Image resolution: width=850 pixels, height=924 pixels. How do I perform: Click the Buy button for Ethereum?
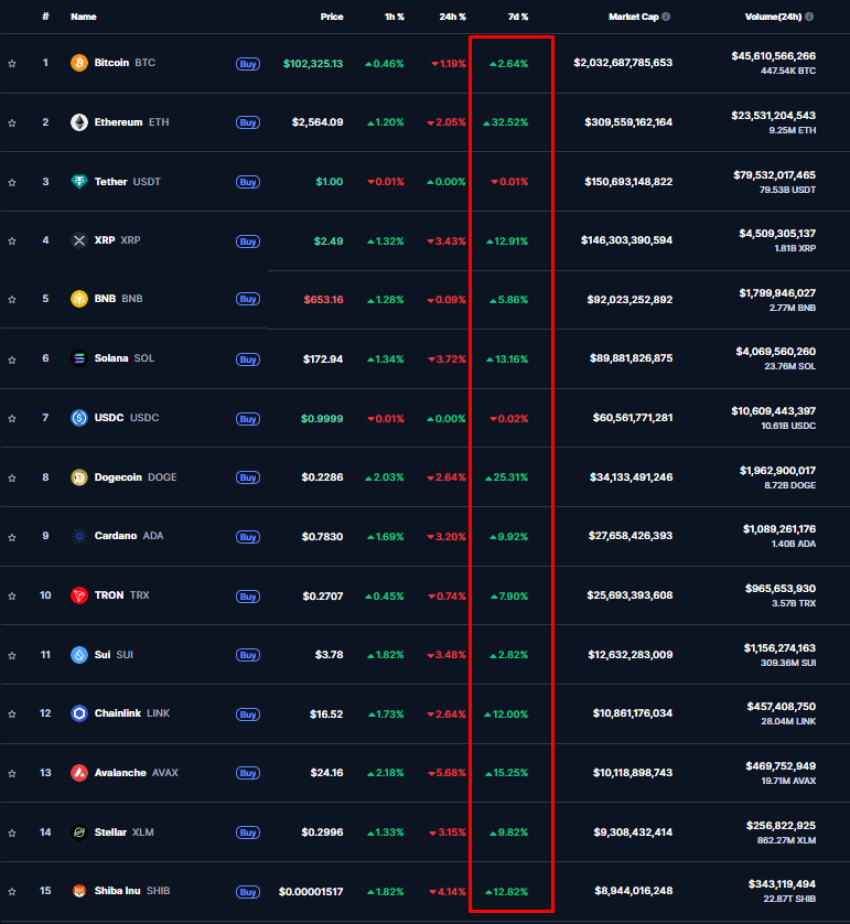click(247, 122)
